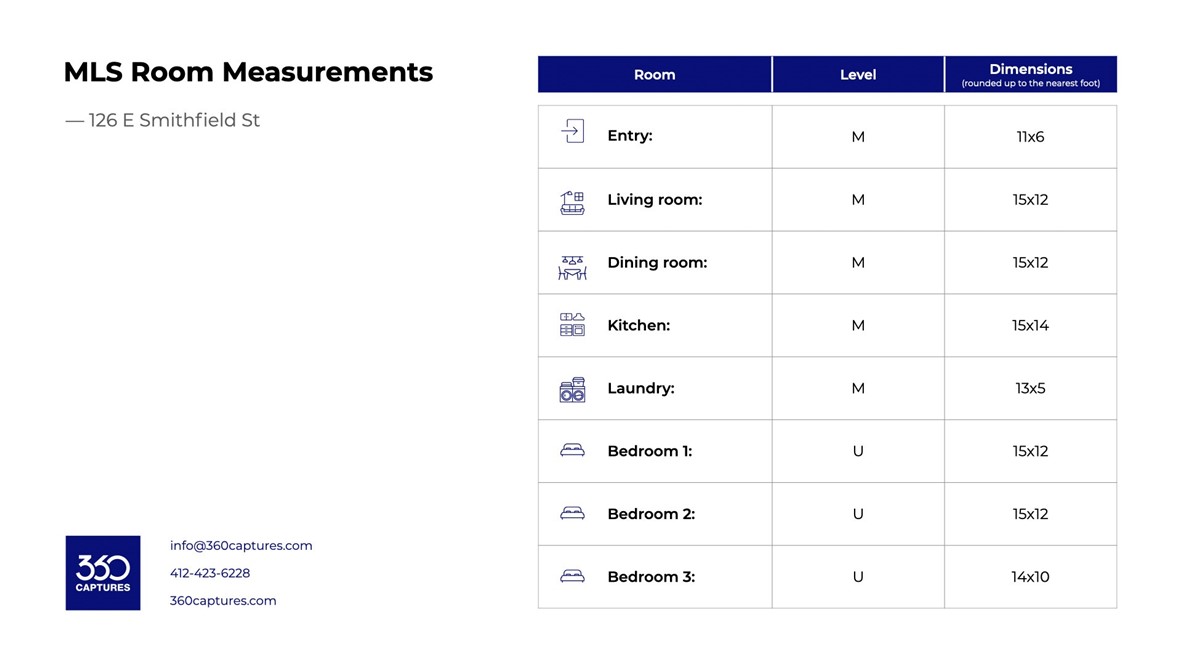This screenshot has width=1182, height=664.
Task: Click the Entry door icon
Action: (x=572, y=132)
